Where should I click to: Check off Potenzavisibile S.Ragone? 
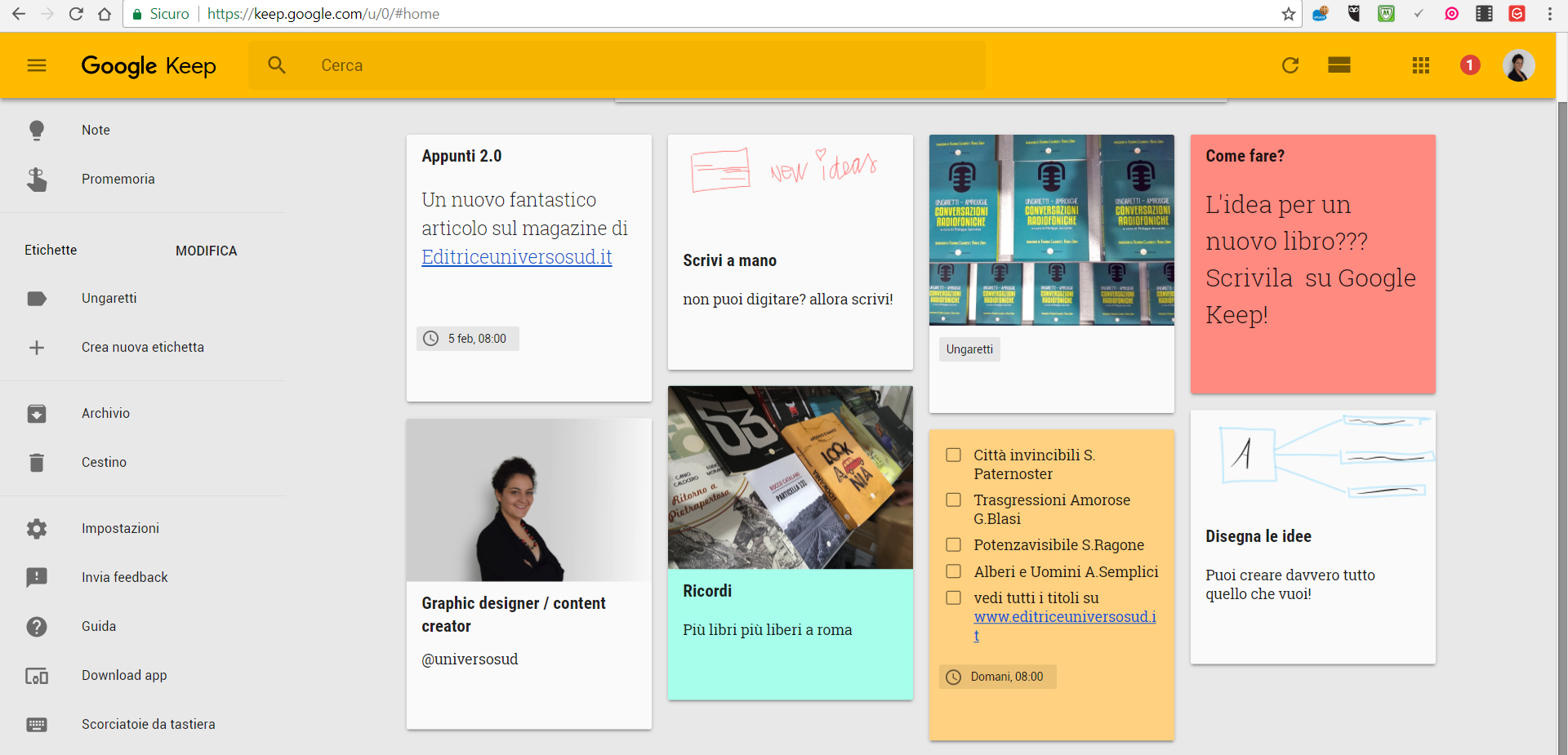tap(953, 544)
